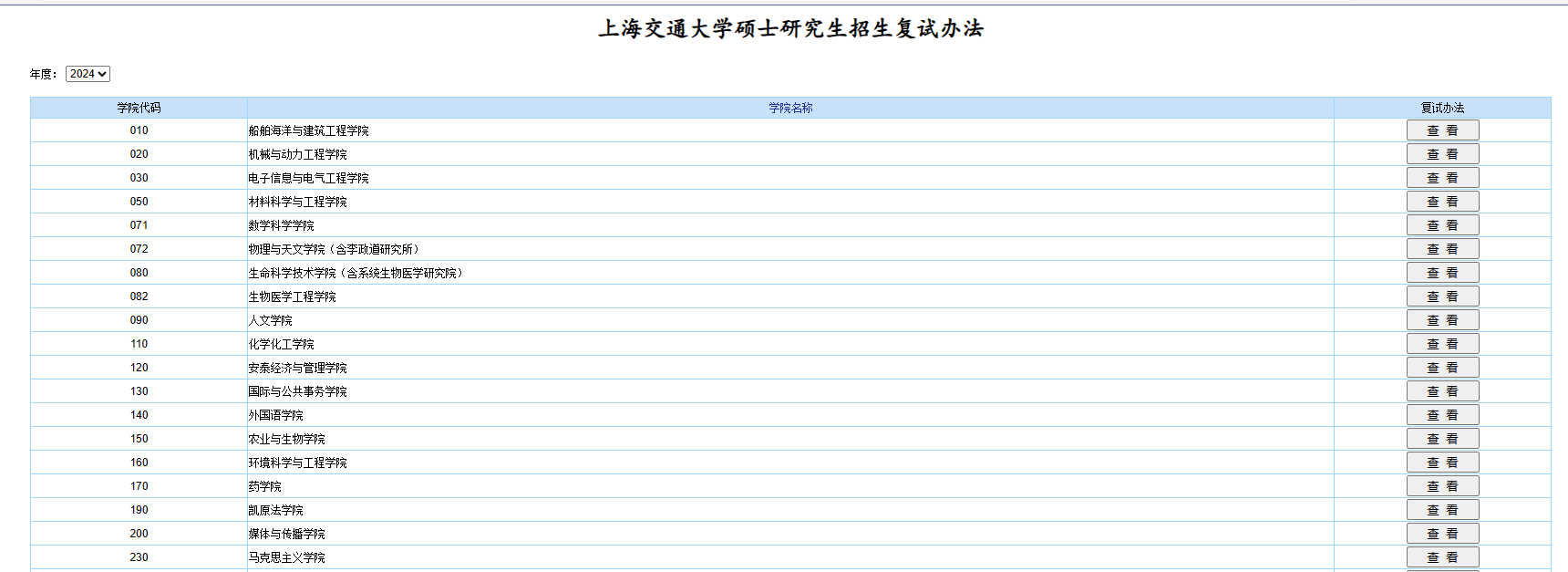This screenshot has height=572, width=1568.
Task: Click the 学院代码 column header
Action: coord(139,108)
